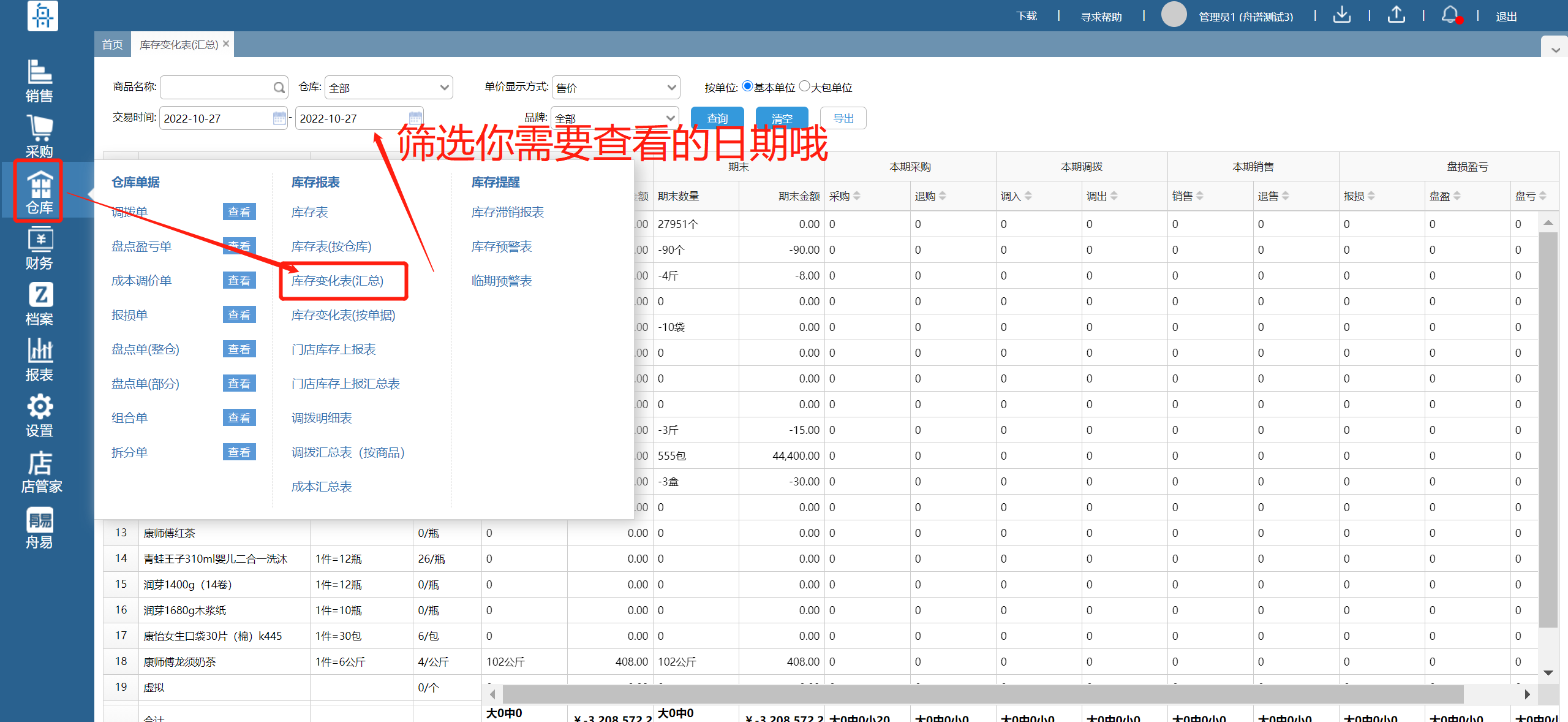The height and width of the screenshot is (722, 1568).
Task: Open the 品牌 dropdown
Action: point(614,118)
